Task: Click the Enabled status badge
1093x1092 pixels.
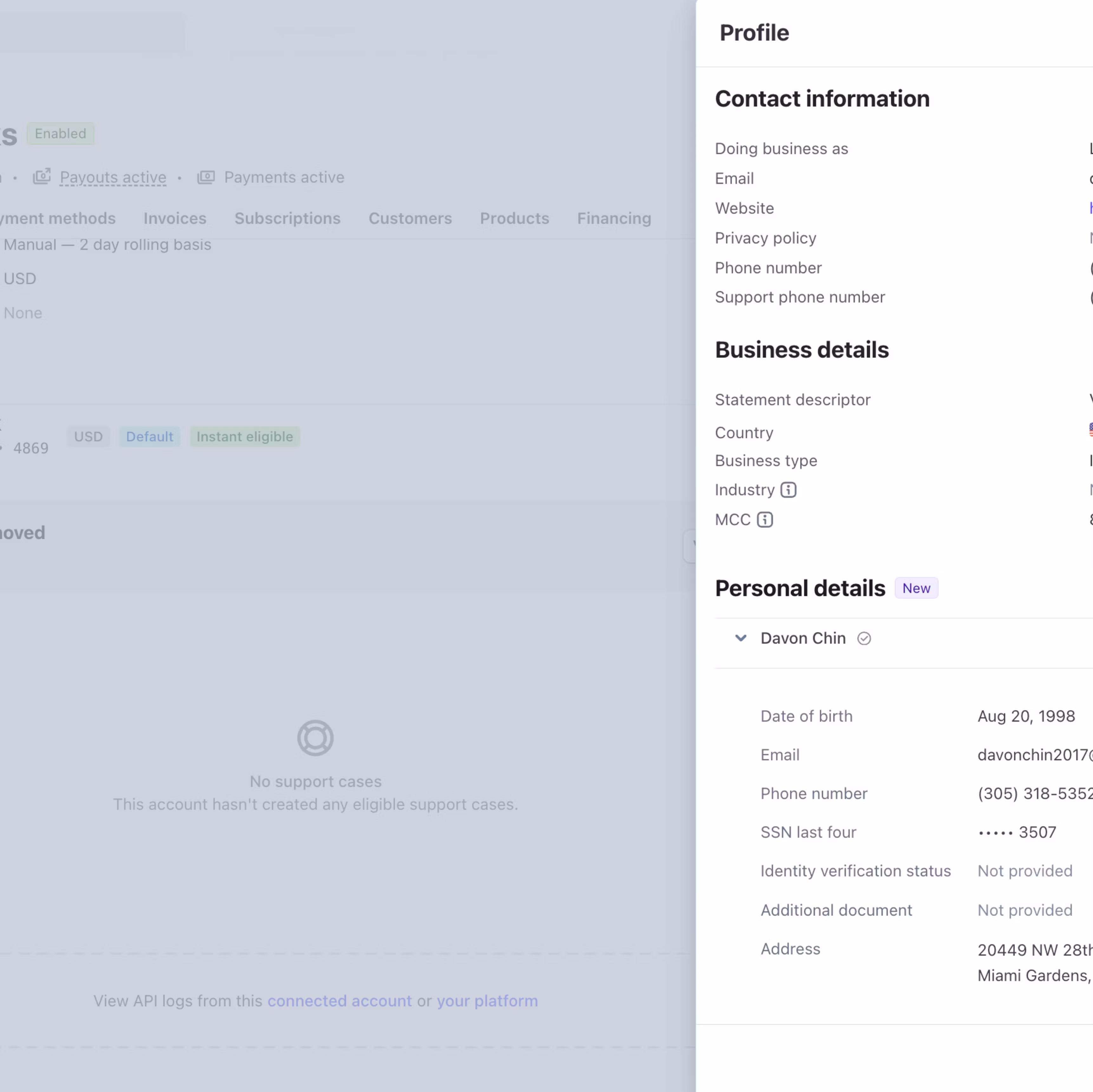Action: [61, 134]
